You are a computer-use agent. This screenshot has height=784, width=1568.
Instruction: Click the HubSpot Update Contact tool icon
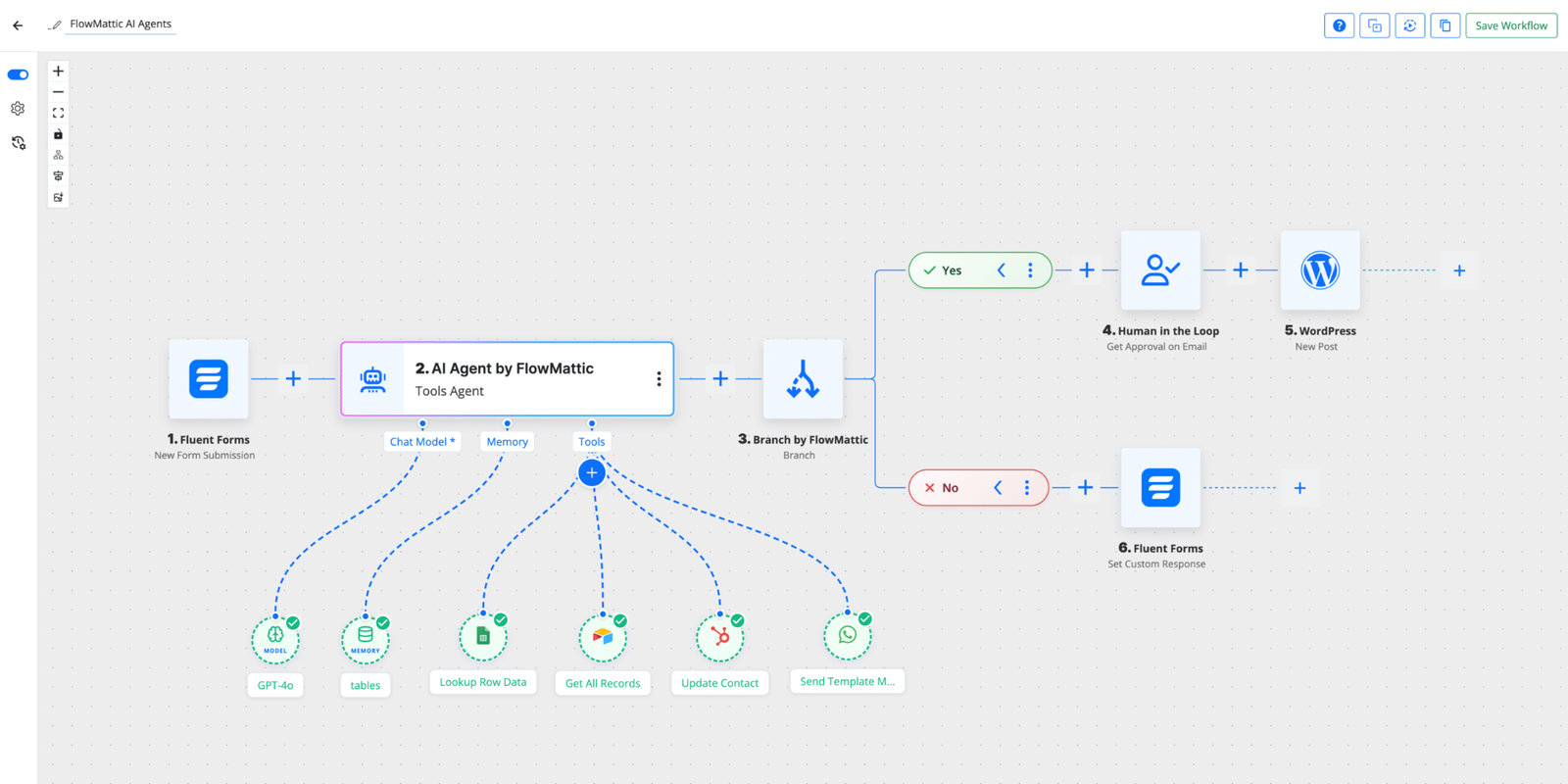720,637
